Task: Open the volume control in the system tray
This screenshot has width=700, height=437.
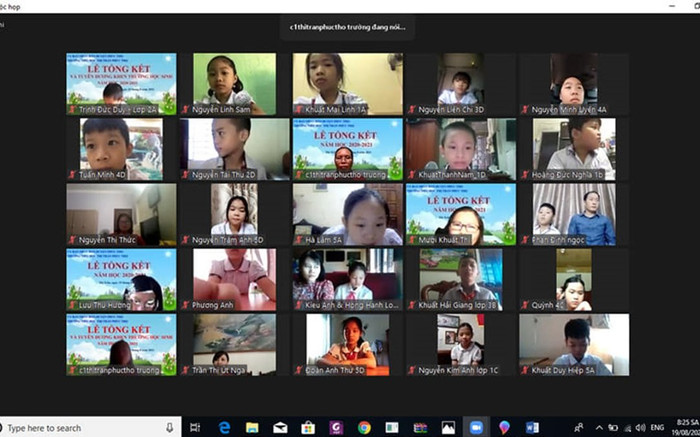Action: (640, 428)
